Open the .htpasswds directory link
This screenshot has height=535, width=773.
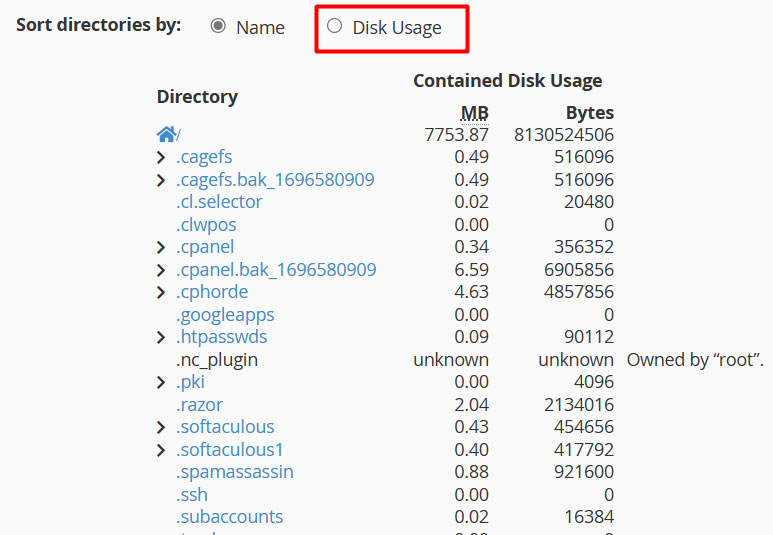[221, 337]
